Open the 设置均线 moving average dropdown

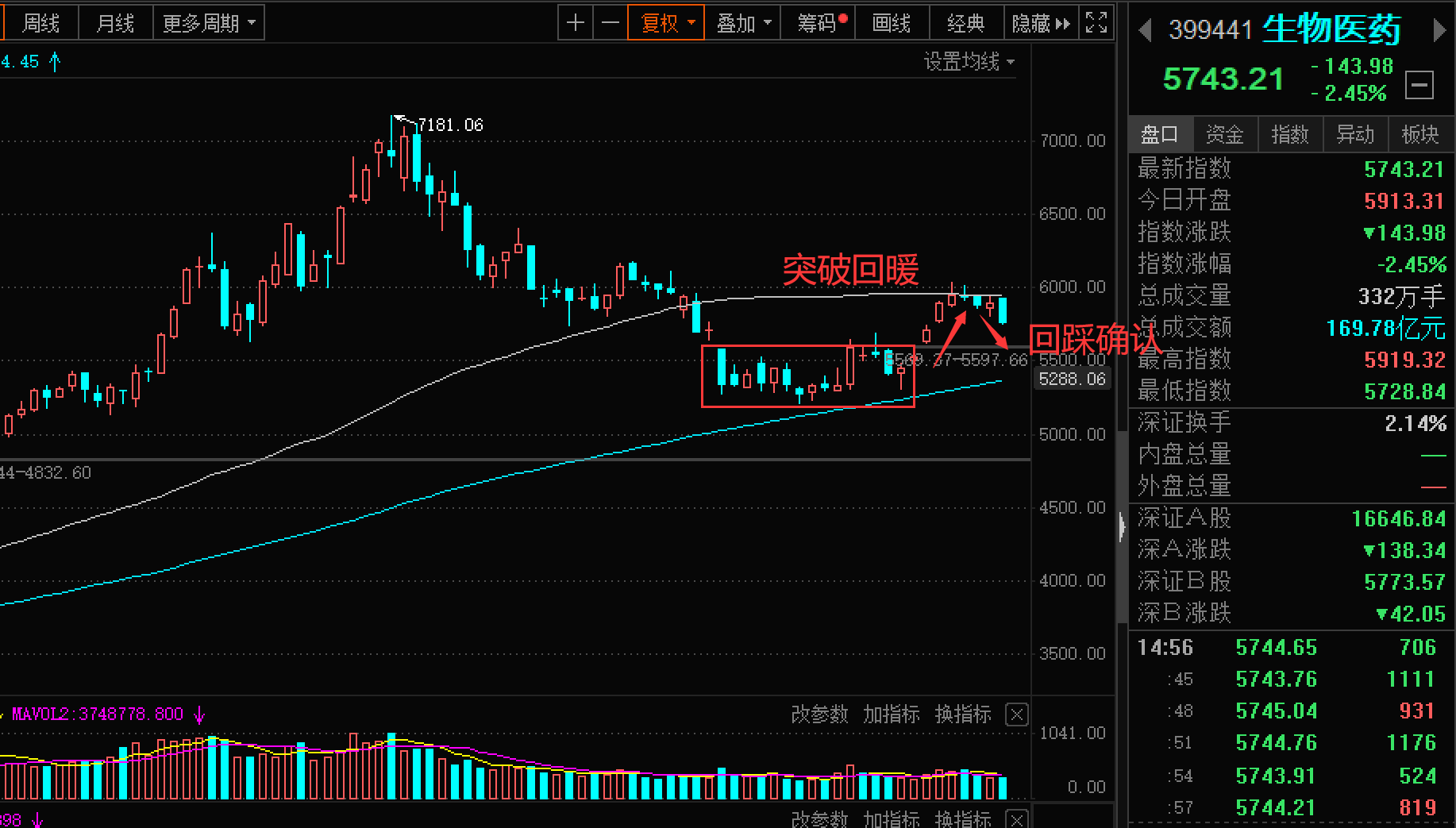click(x=969, y=61)
